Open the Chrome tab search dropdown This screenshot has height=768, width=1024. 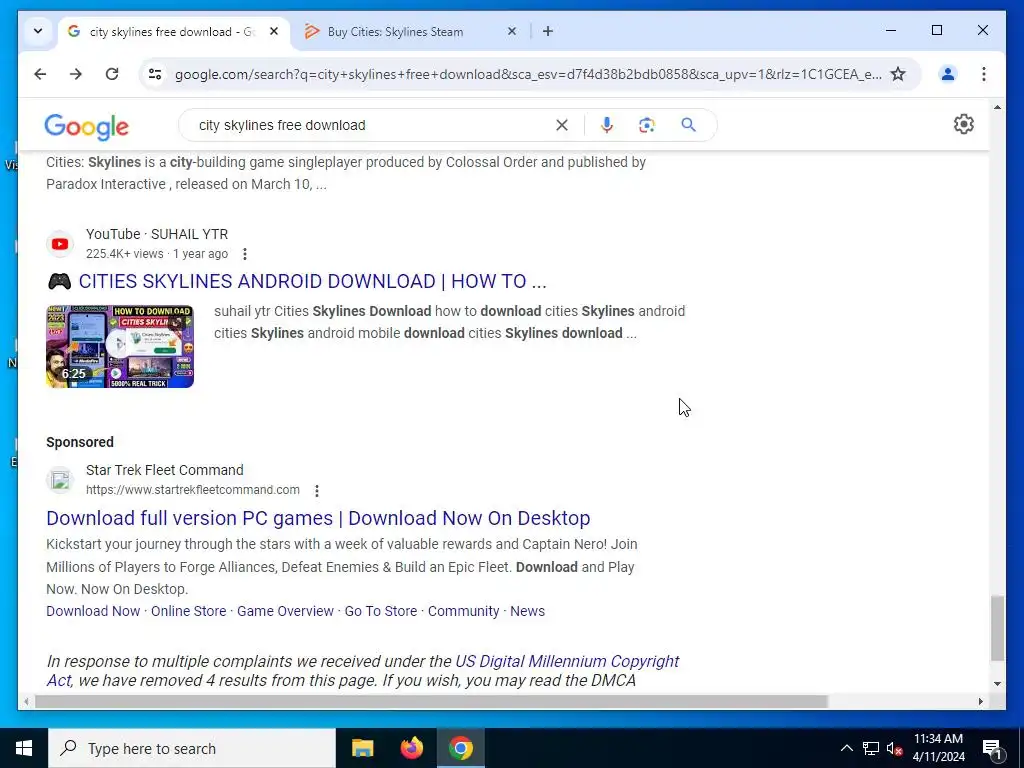[x=38, y=31]
